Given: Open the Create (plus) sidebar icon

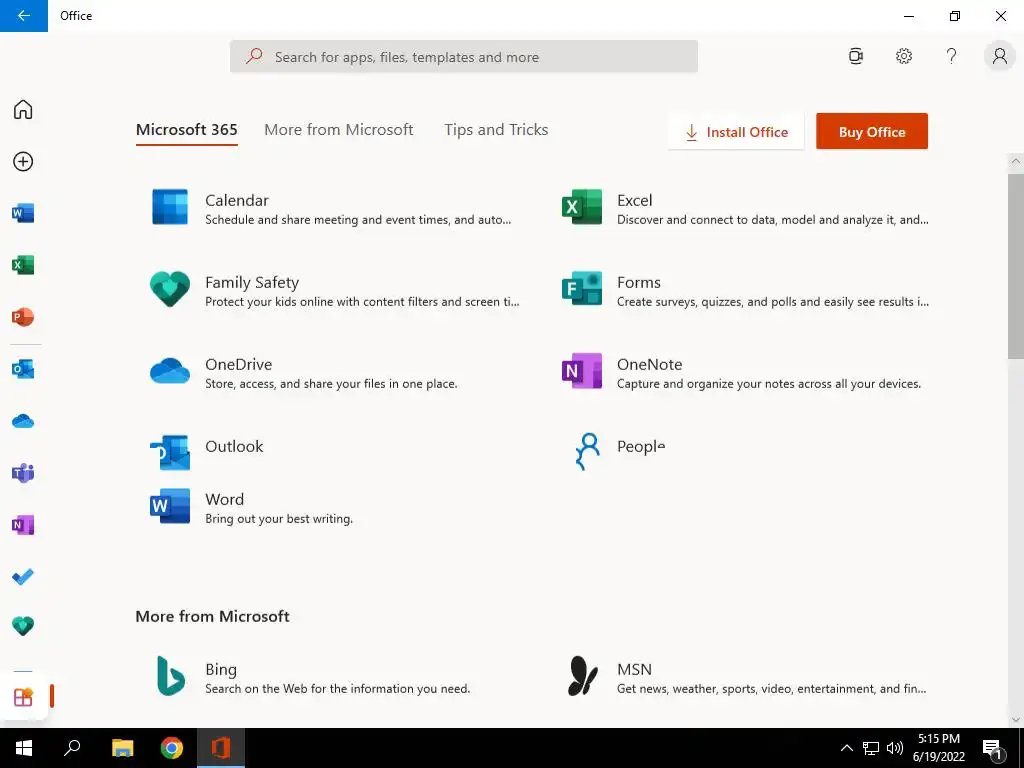Looking at the screenshot, I should 23,161.
